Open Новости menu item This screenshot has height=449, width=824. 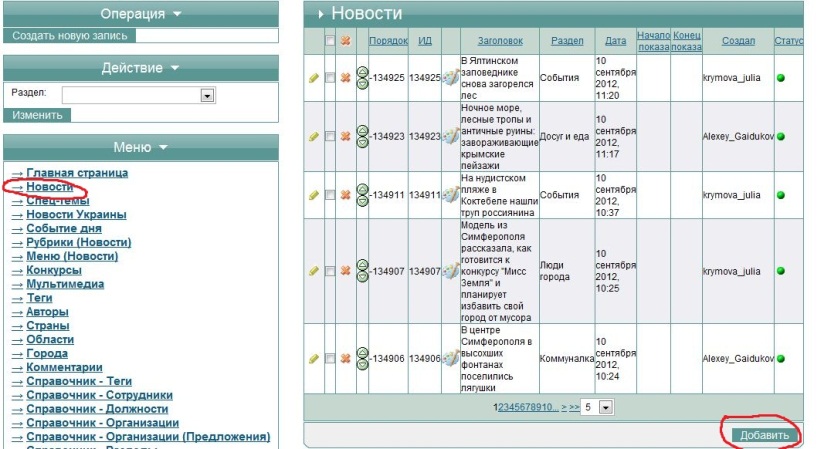click(x=49, y=187)
